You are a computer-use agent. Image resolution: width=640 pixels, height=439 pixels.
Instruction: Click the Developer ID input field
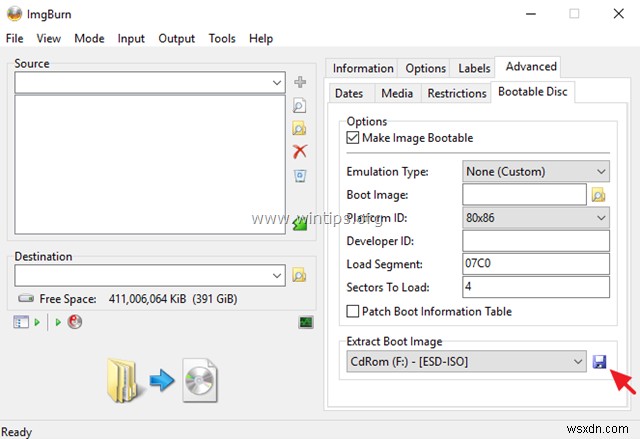click(x=536, y=241)
